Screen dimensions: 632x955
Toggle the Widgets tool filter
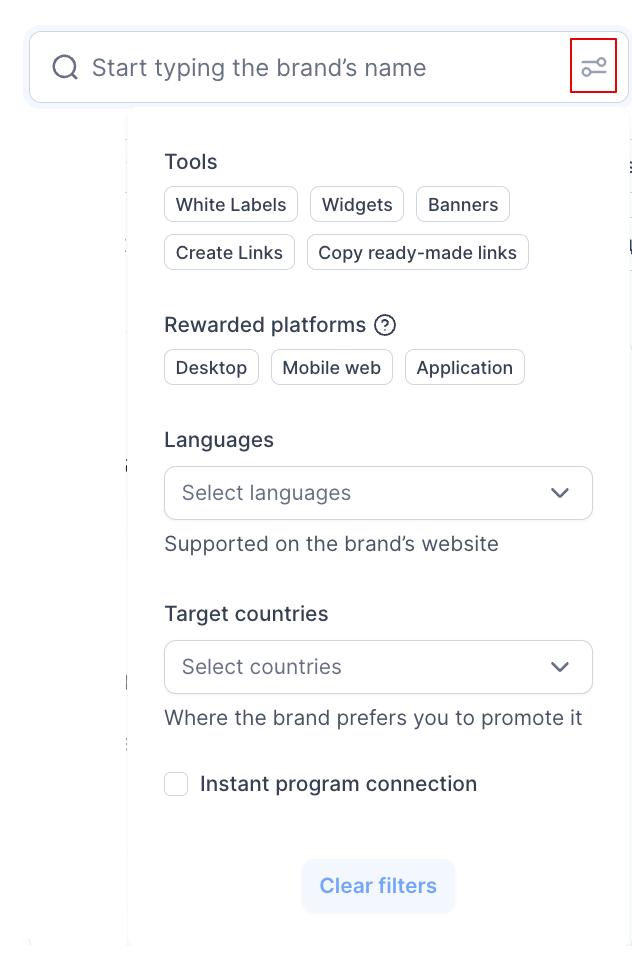click(x=357, y=205)
